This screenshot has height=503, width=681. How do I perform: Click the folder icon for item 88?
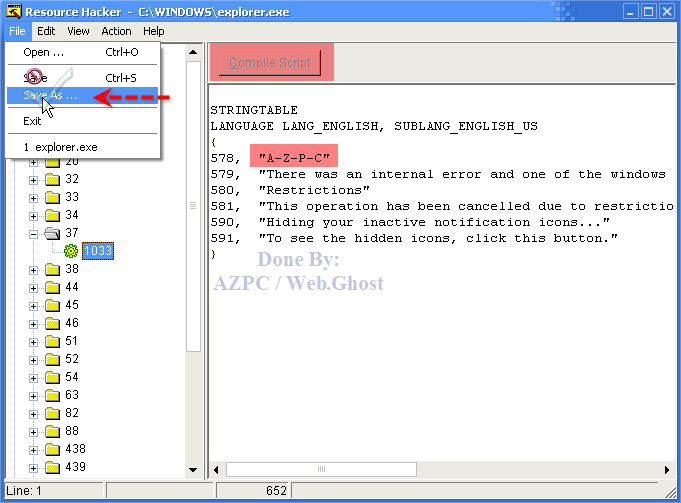tap(52, 431)
